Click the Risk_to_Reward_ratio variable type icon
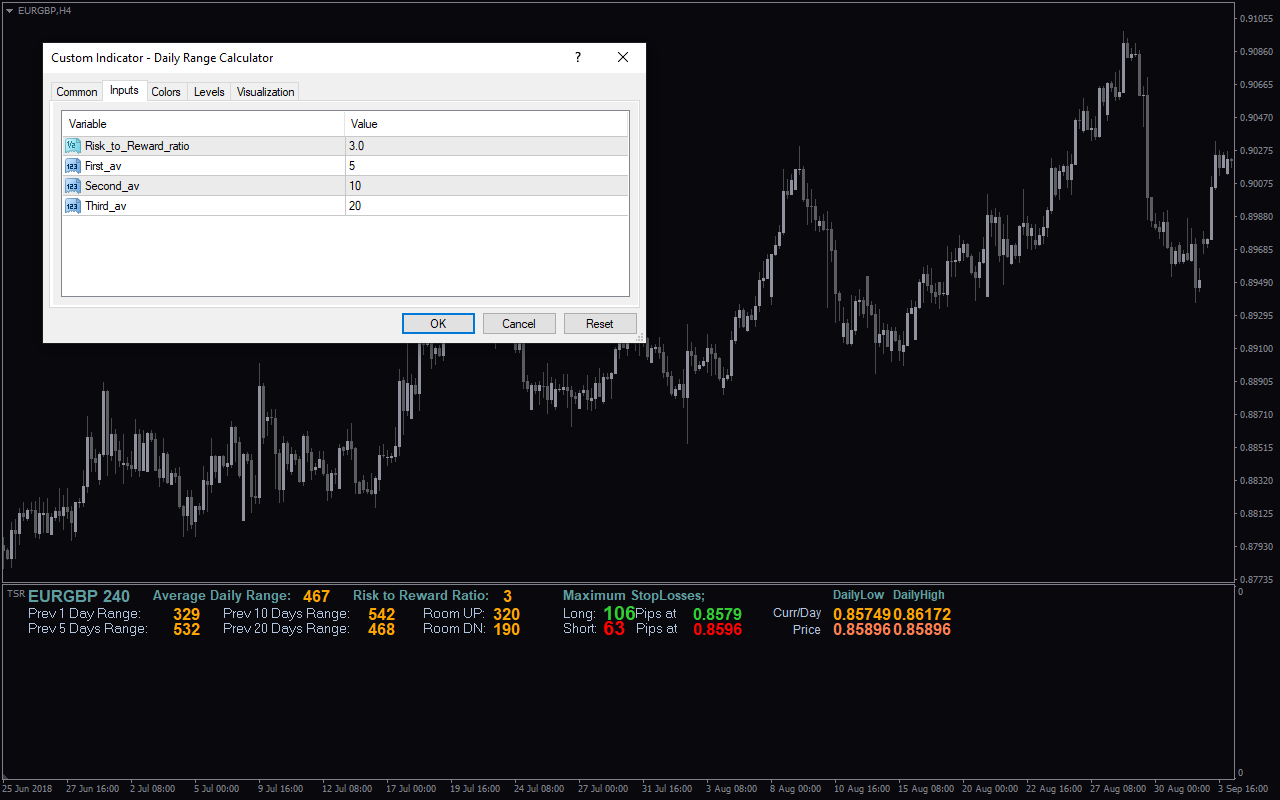Image resolution: width=1280 pixels, height=800 pixels. point(73,146)
